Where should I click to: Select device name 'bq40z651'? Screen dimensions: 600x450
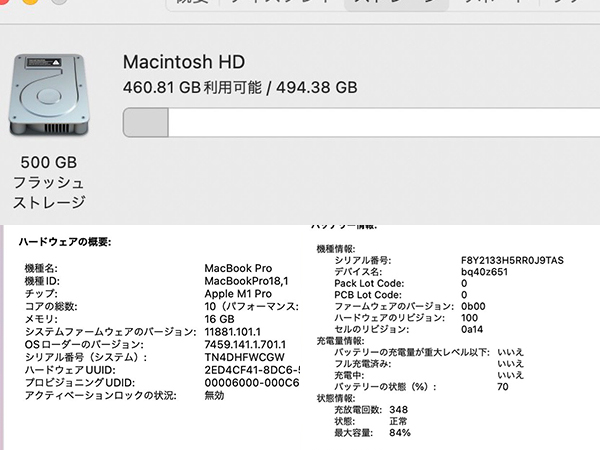click(x=484, y=272)
